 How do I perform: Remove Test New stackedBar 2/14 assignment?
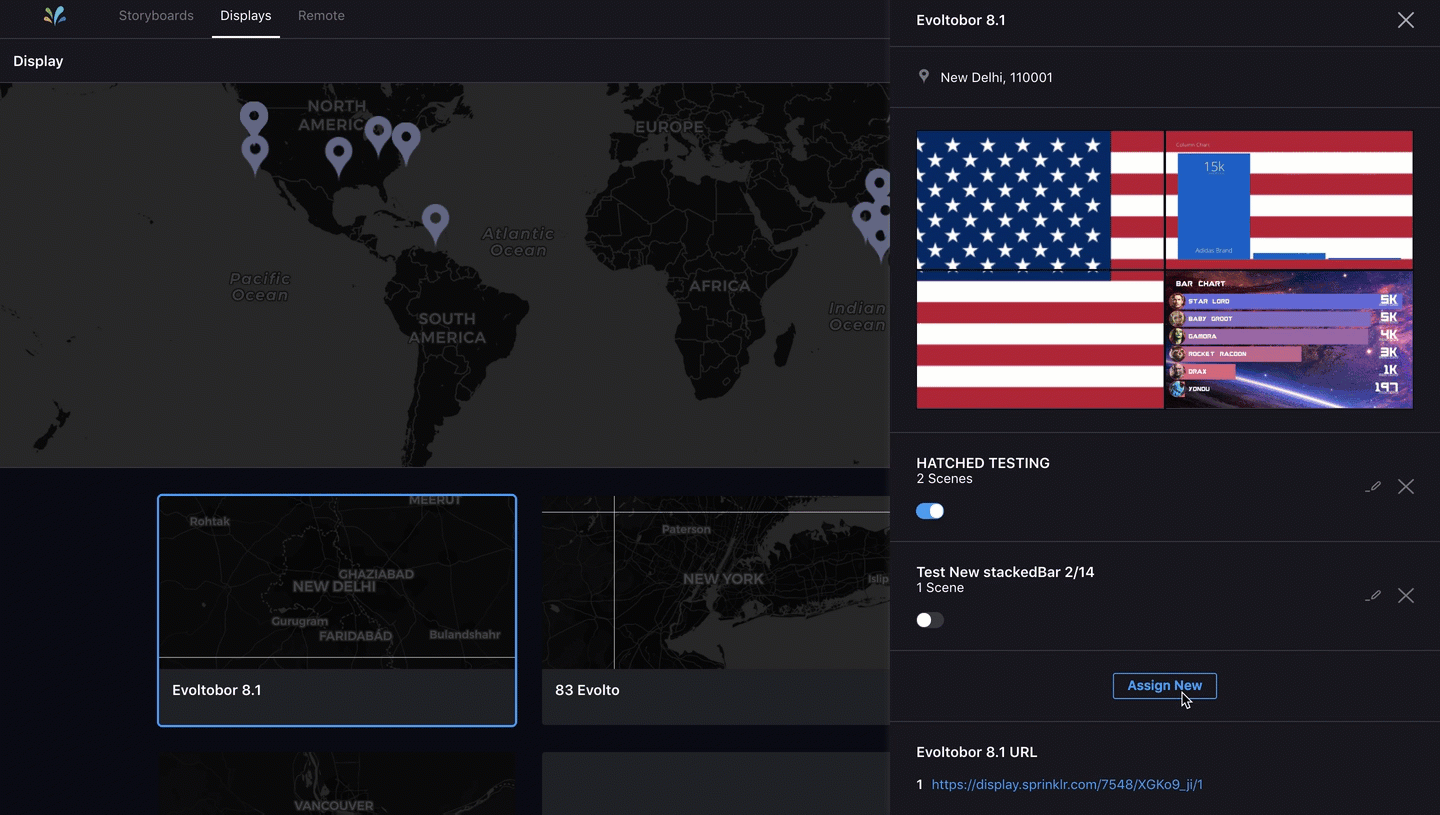(x=1405, y=596)
